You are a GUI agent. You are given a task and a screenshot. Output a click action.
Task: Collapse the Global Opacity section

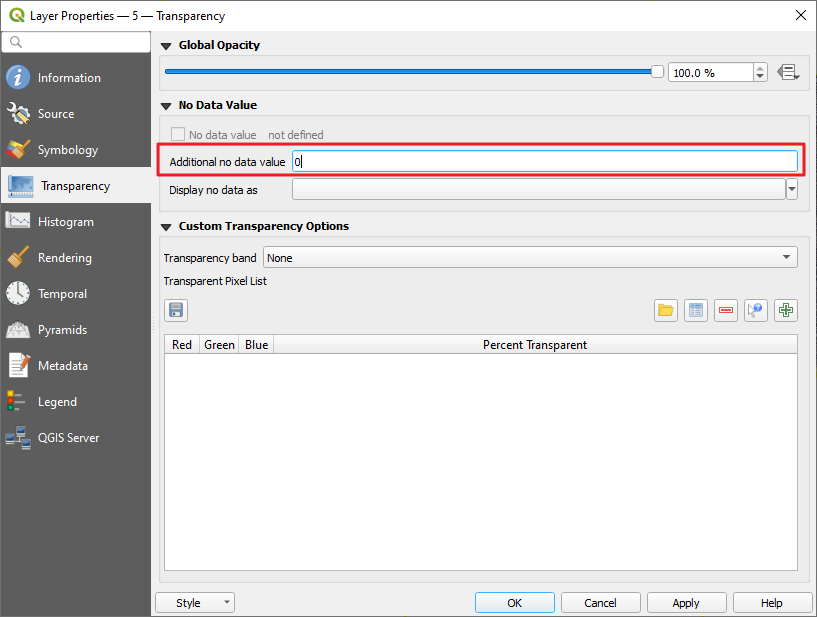(167, 46)
